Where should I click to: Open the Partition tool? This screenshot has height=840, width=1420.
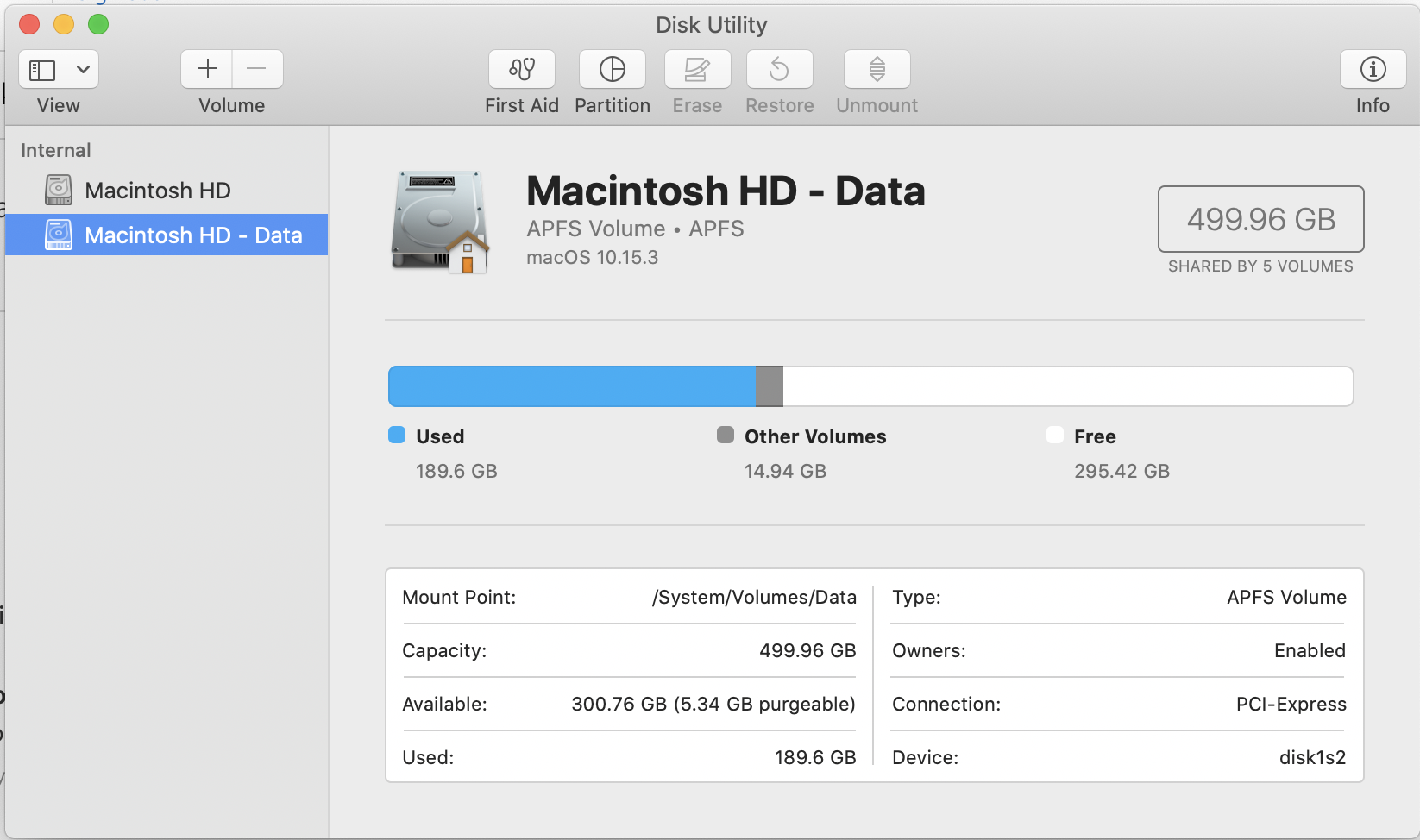pos(613,69)
